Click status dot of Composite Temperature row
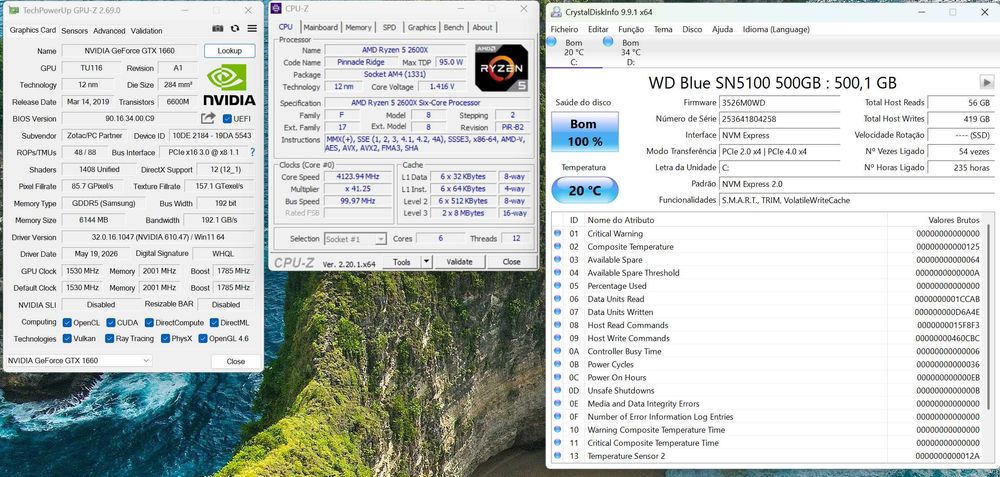This screenshot has height=477, width=1000. (557, 246)
